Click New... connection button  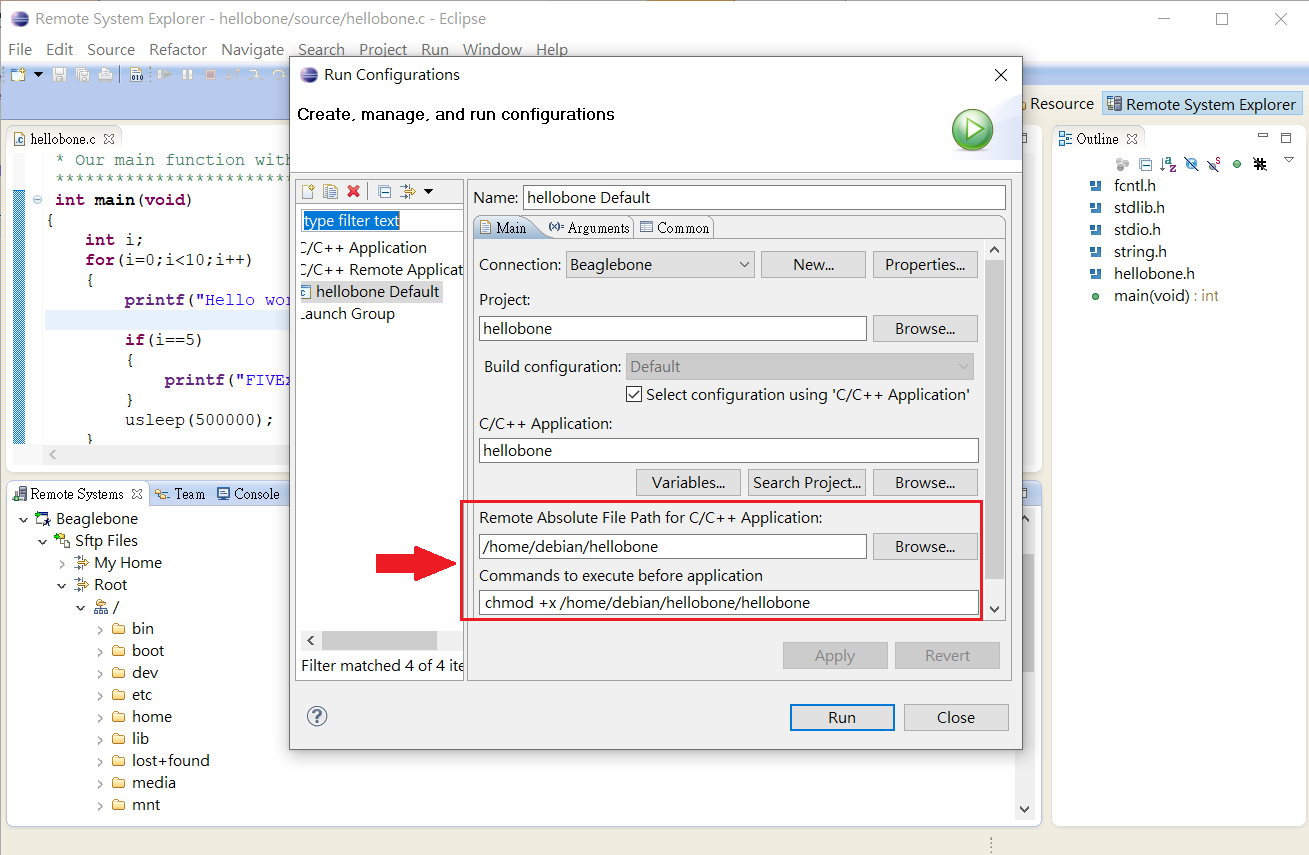[x=813, y=264]
